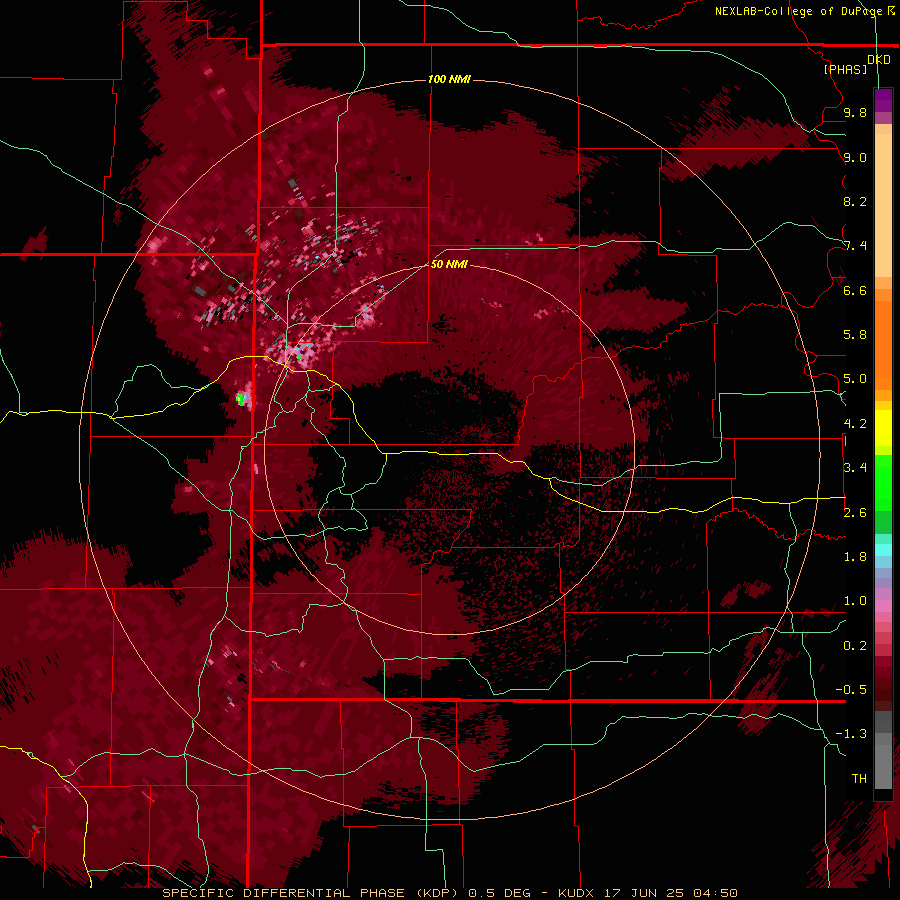Click the 9.0 scale value

click(x=855, y=157)
